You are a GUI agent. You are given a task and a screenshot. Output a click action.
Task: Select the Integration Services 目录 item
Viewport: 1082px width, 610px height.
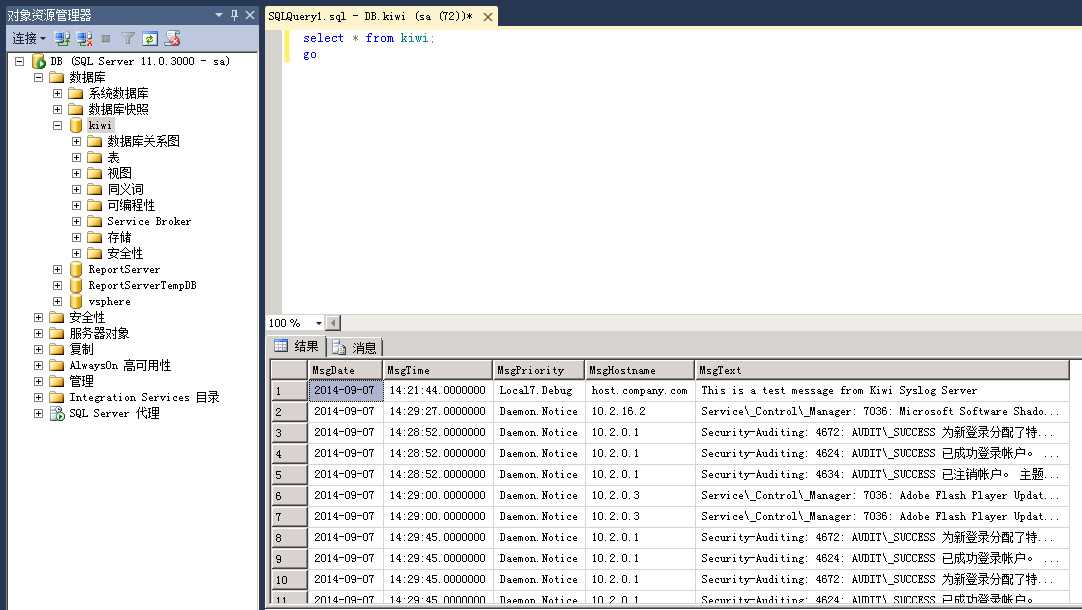pyautogui.click(x=144, y=397)
